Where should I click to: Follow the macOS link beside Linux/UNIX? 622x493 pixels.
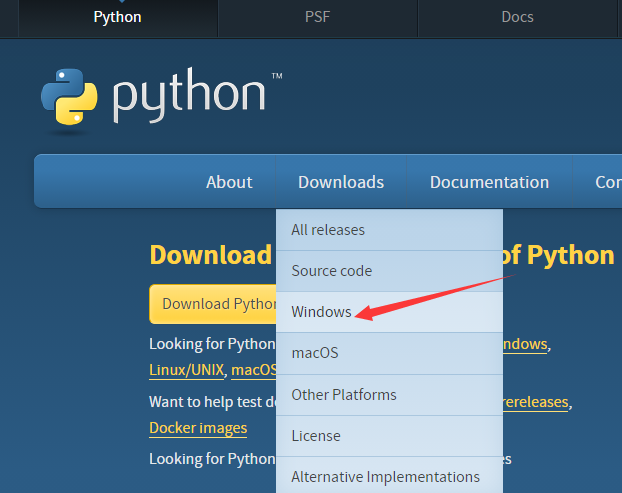(x=254, y=370)
